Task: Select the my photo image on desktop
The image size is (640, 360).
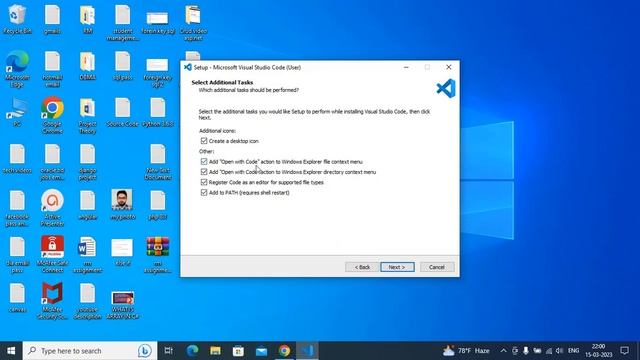Action: [x=122, y=205]
